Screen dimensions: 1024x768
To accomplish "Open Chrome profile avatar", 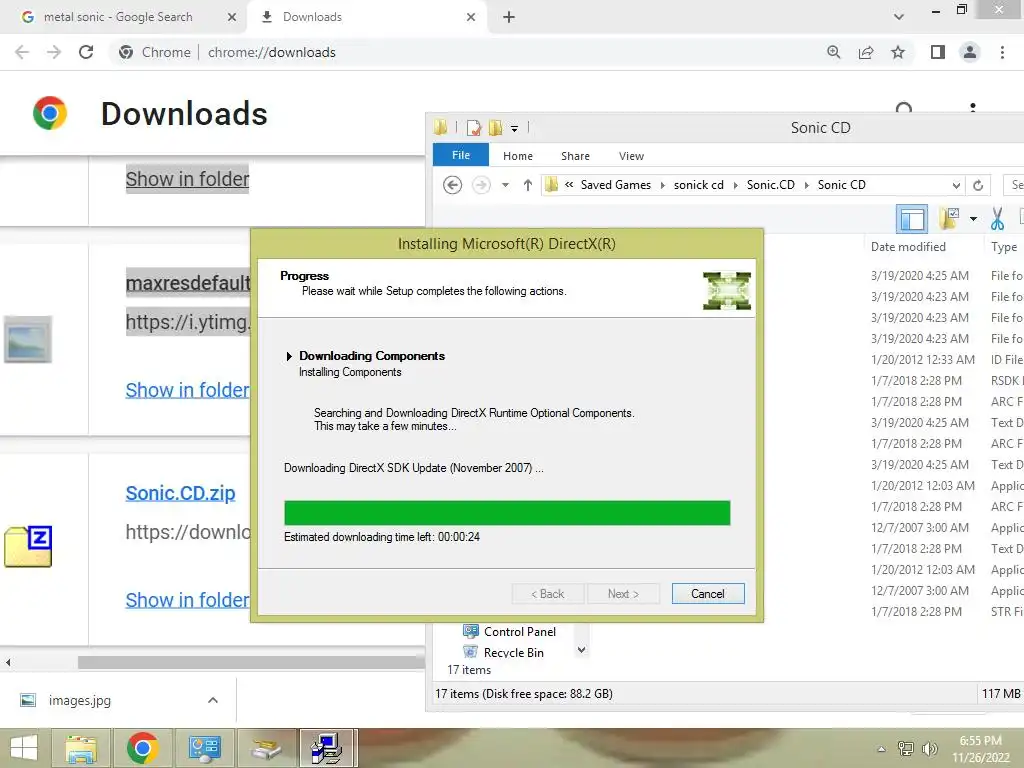I will (970, 52).
